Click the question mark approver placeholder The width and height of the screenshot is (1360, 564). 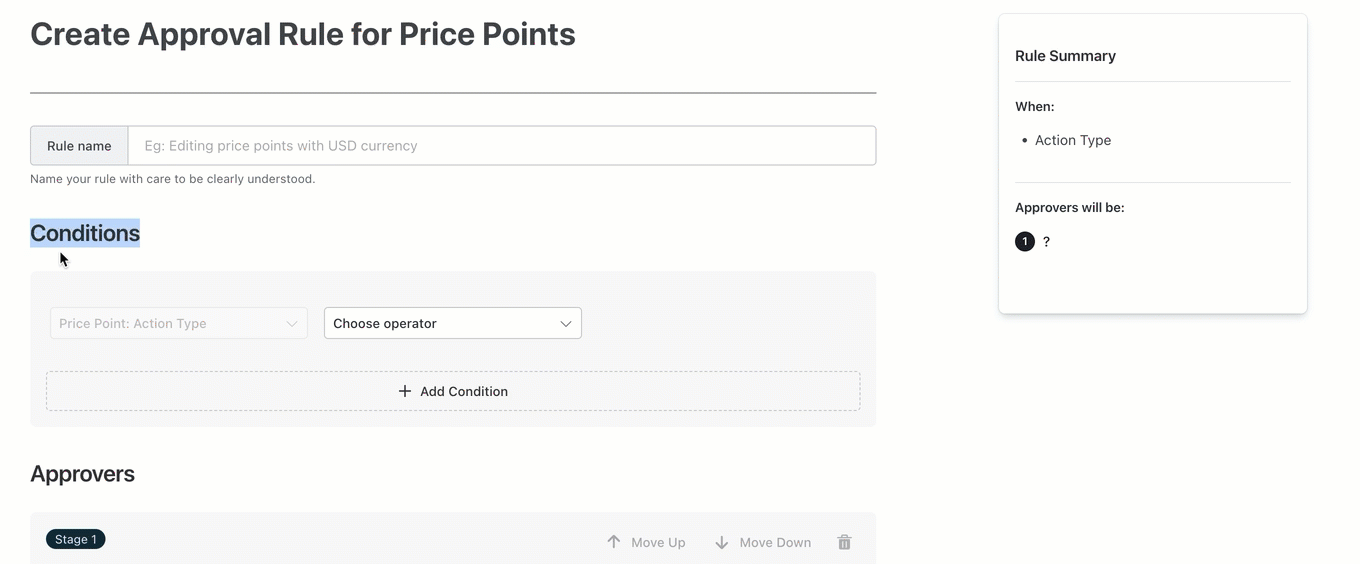coord(1046,241)
